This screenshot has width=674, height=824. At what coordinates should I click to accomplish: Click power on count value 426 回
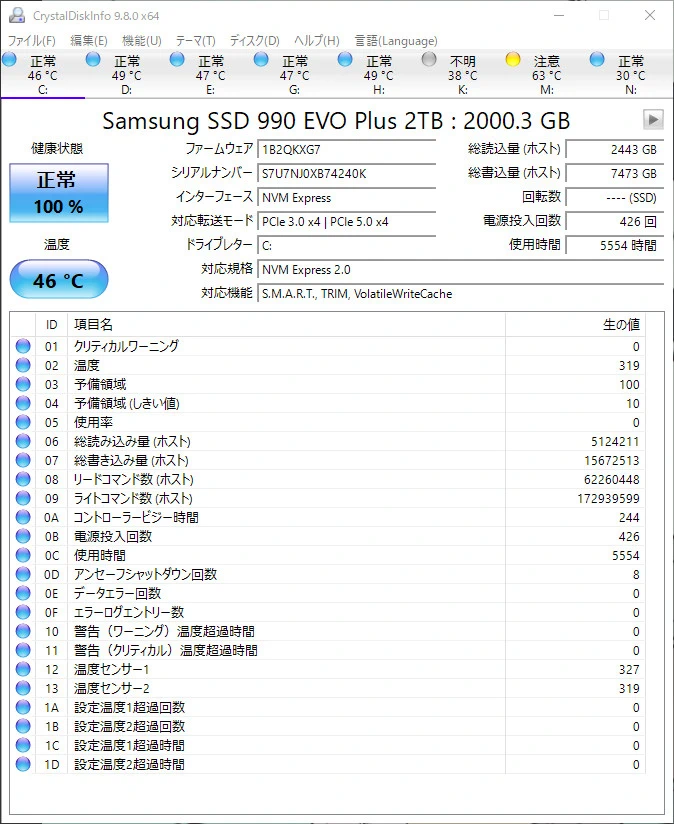click(x=615, y=222)
